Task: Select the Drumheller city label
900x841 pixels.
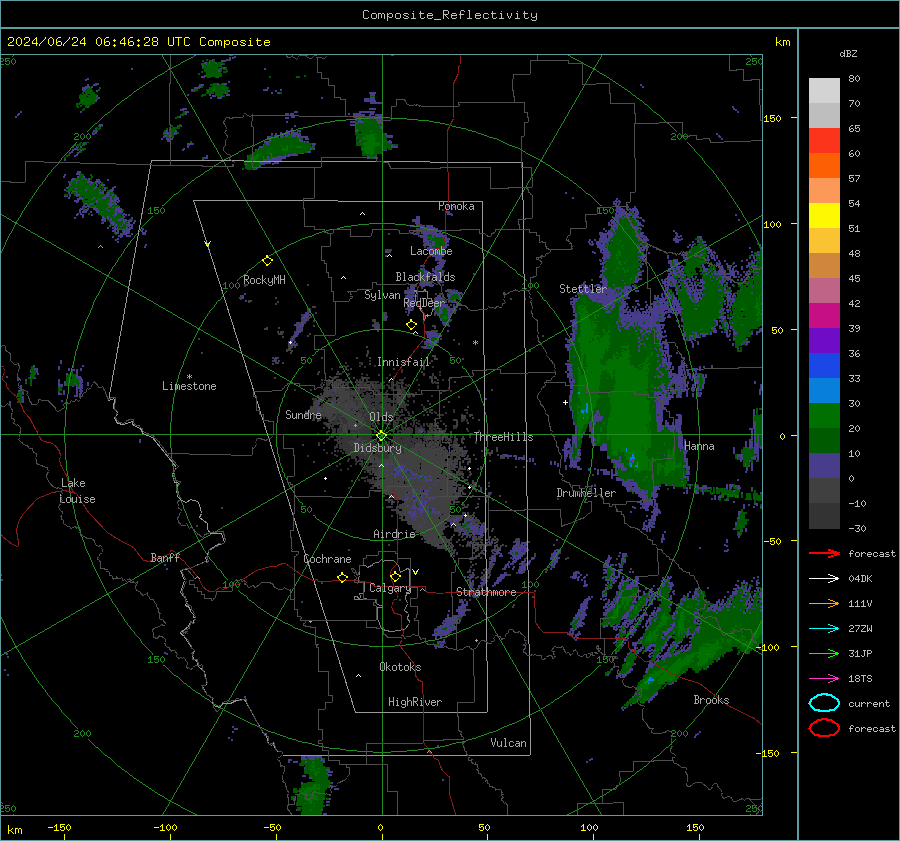Action: (x=586, y=493)
